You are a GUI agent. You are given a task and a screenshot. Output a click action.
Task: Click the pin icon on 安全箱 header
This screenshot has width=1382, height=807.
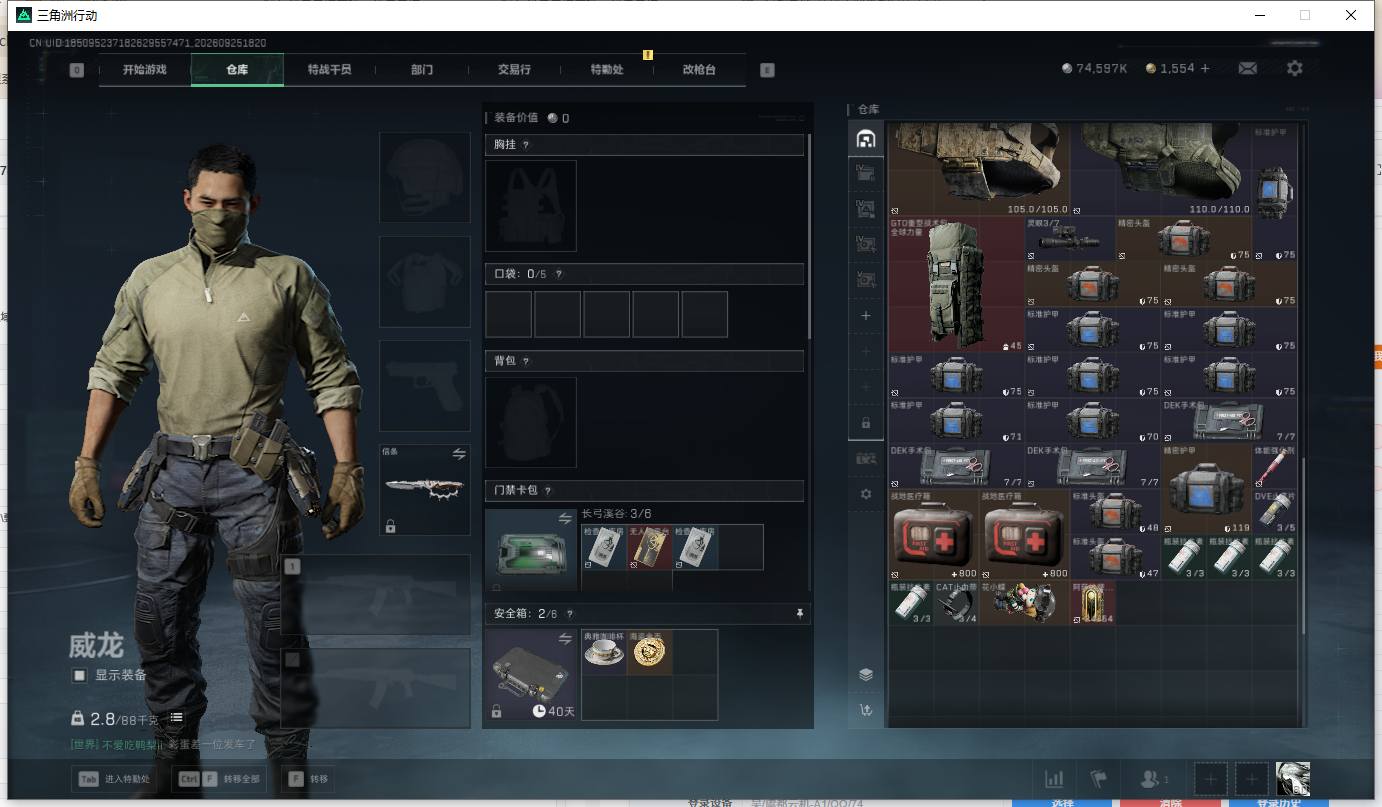coord(799,613)
